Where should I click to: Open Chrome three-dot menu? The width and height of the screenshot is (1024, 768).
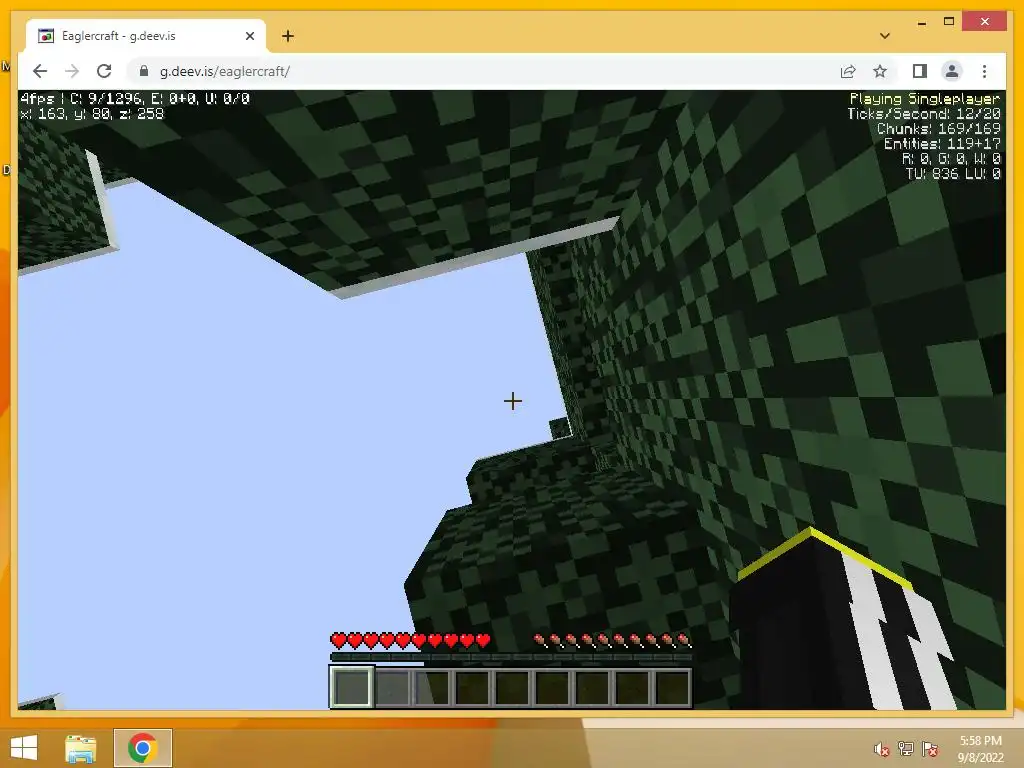984,71
